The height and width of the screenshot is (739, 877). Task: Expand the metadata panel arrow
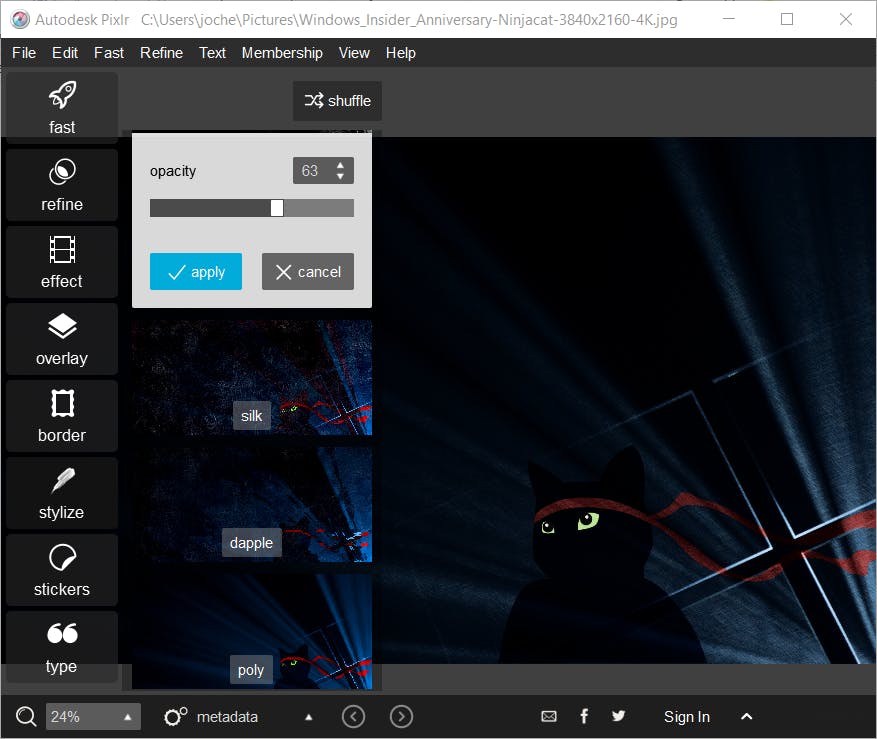point(309,717)
